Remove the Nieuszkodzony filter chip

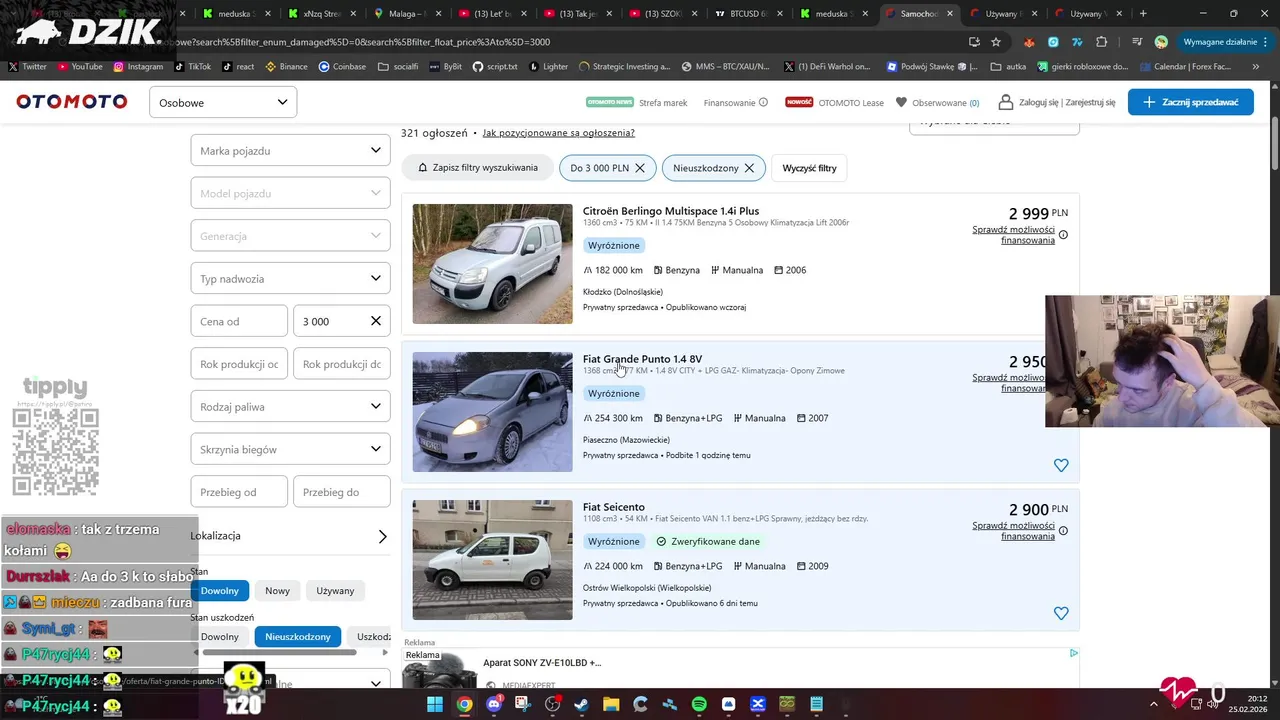[749, 168]
